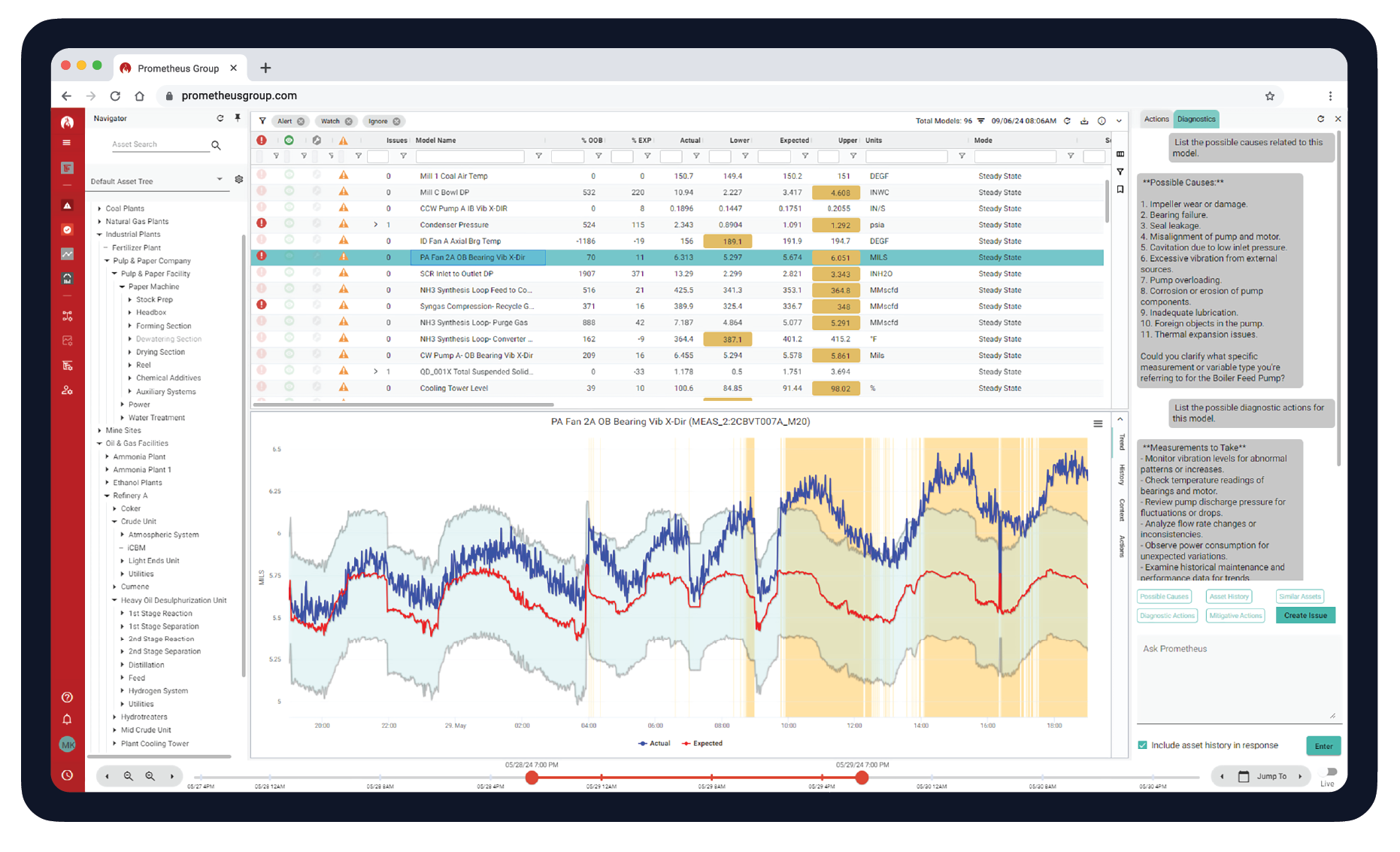Click the notification bell in the sidebar
This screenshot has height=852, width=1400.
pos(67,720)
